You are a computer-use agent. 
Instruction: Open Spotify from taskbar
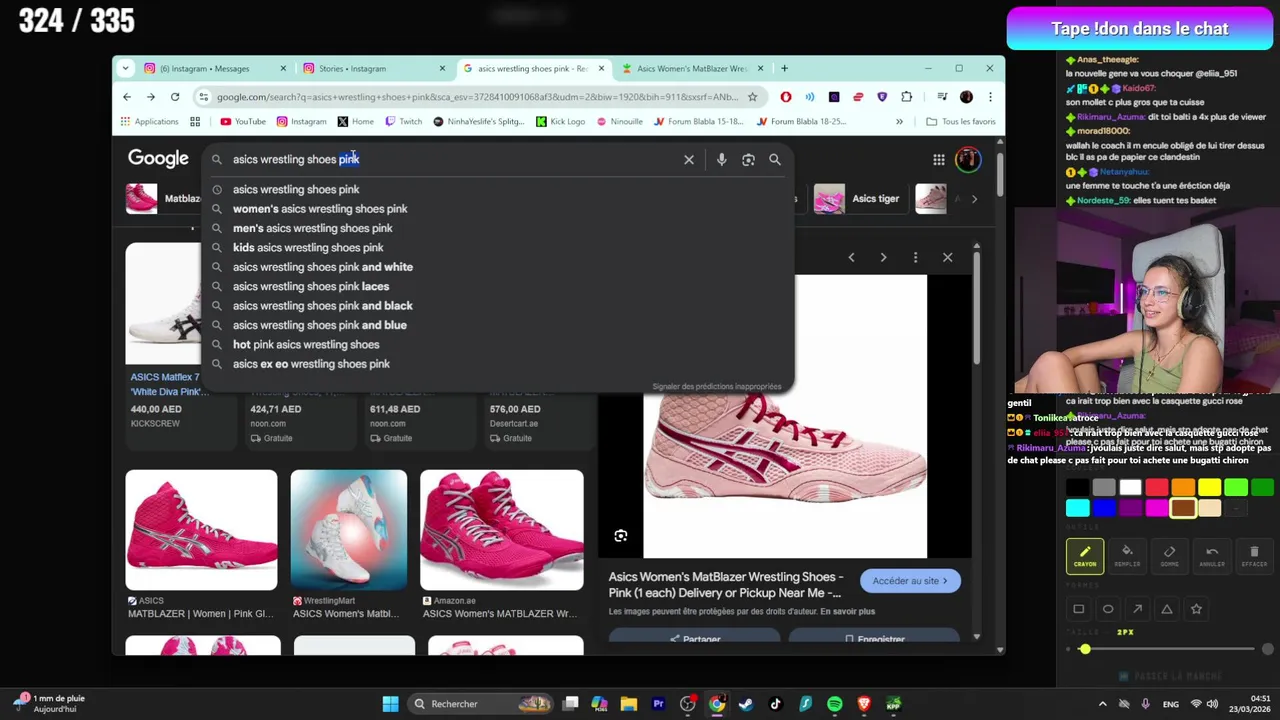click(x=835, y=704)
